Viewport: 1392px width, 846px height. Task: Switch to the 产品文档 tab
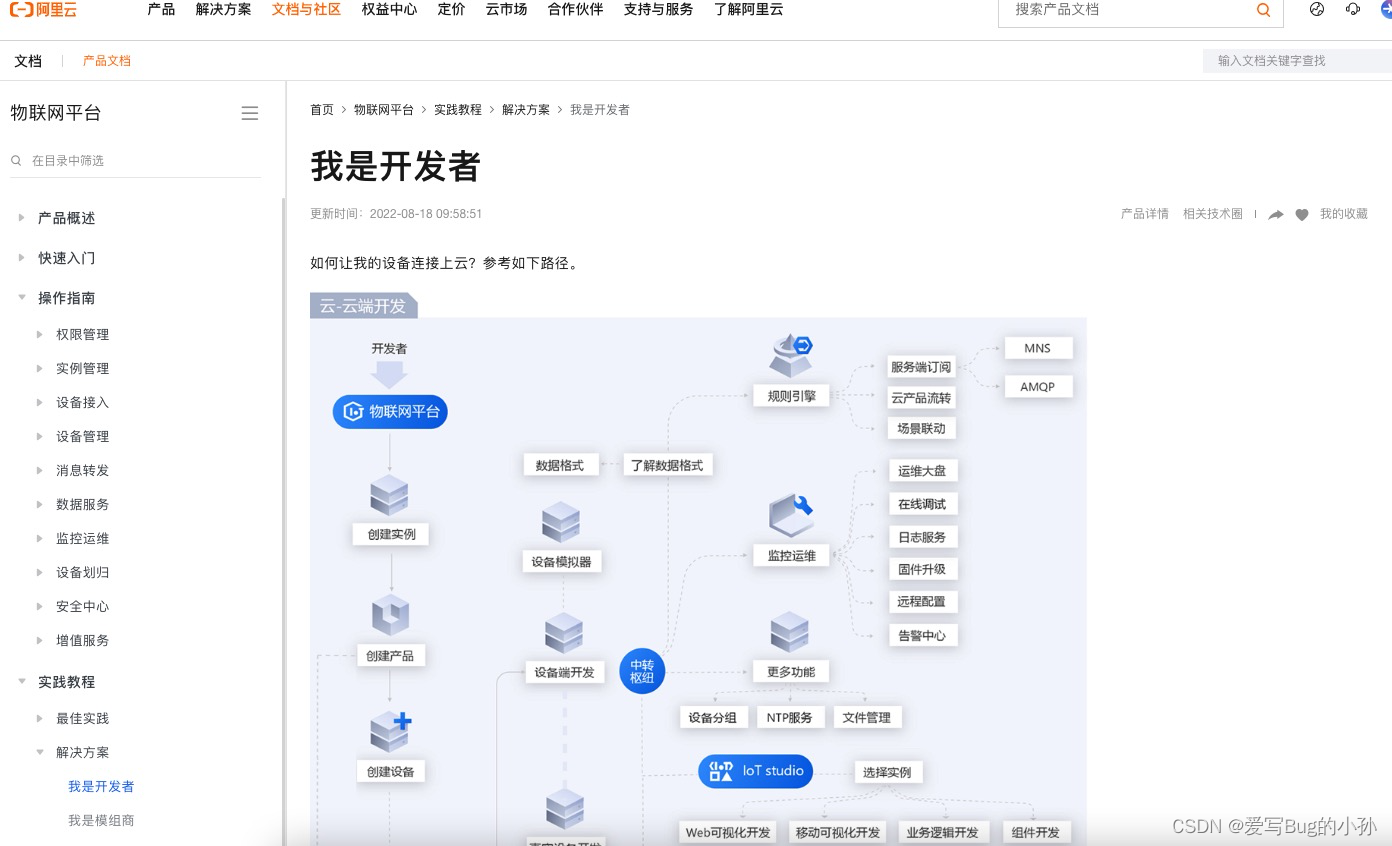pos(107,61)
